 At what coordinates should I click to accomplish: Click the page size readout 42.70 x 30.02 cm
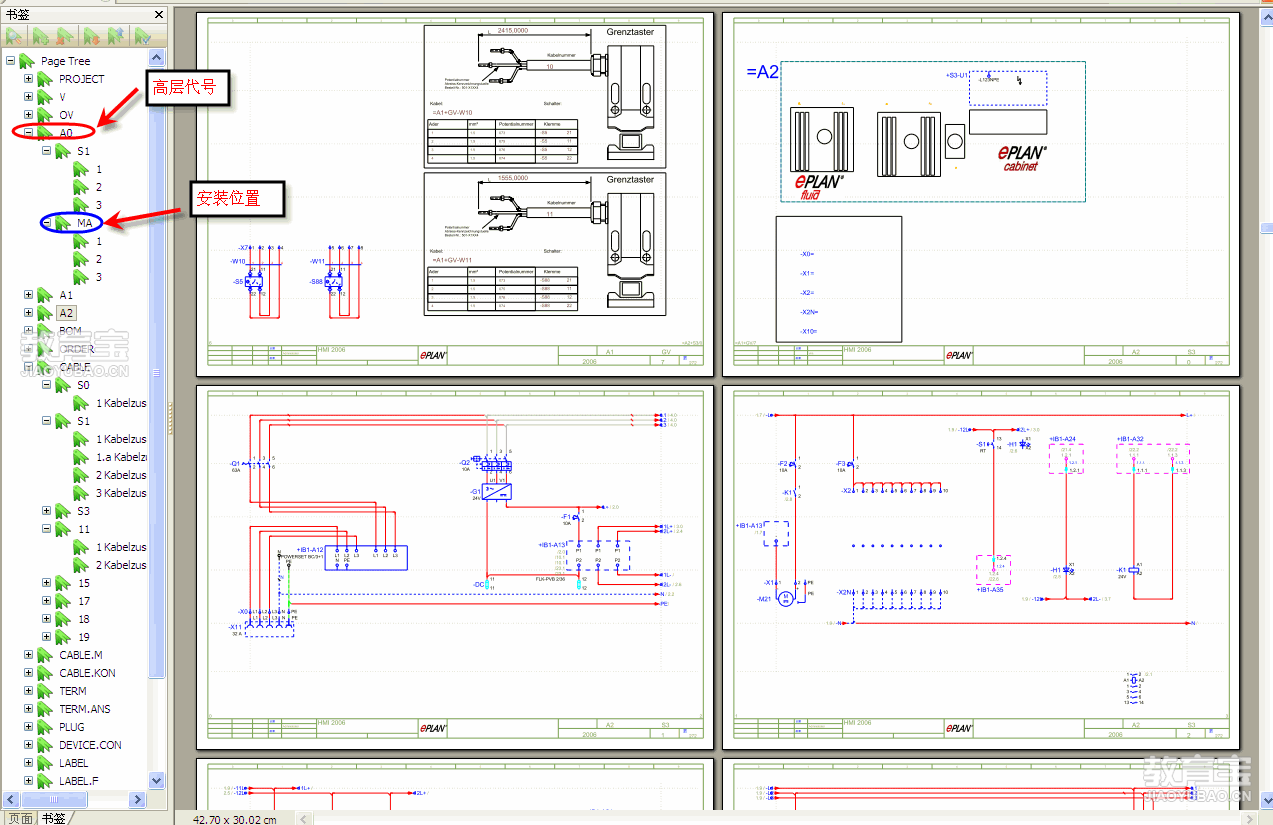(x=235, y=819)
